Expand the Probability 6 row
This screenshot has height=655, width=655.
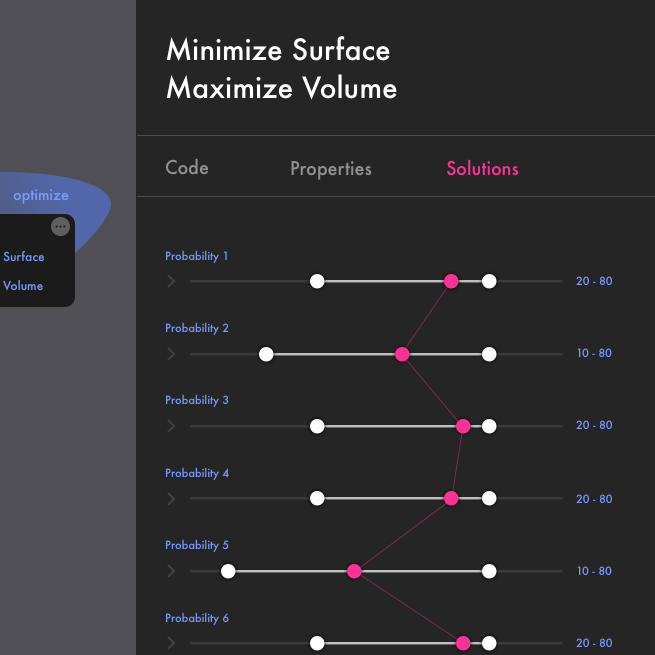(171, 643)
